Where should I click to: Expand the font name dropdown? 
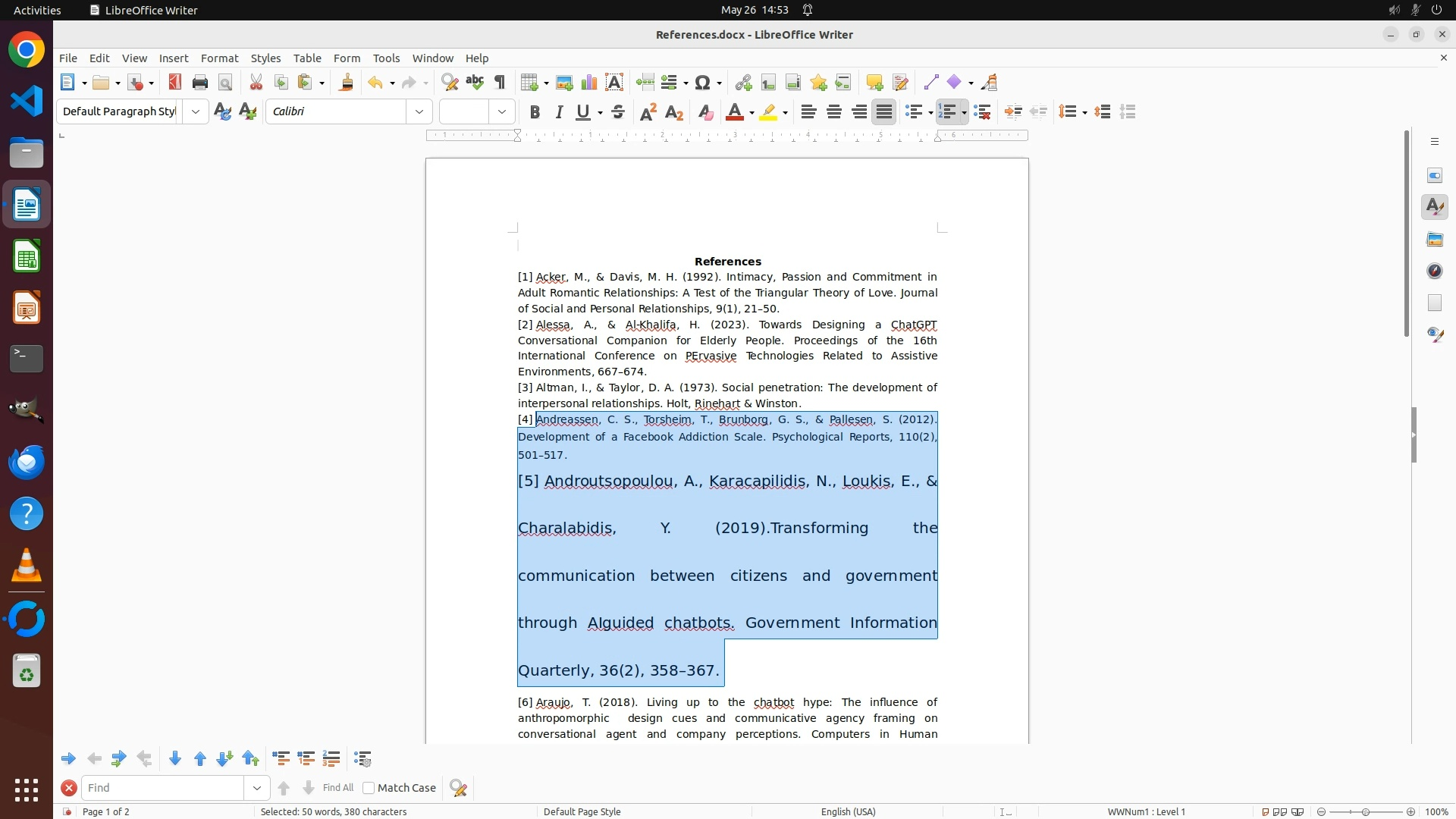click(419, 112)
